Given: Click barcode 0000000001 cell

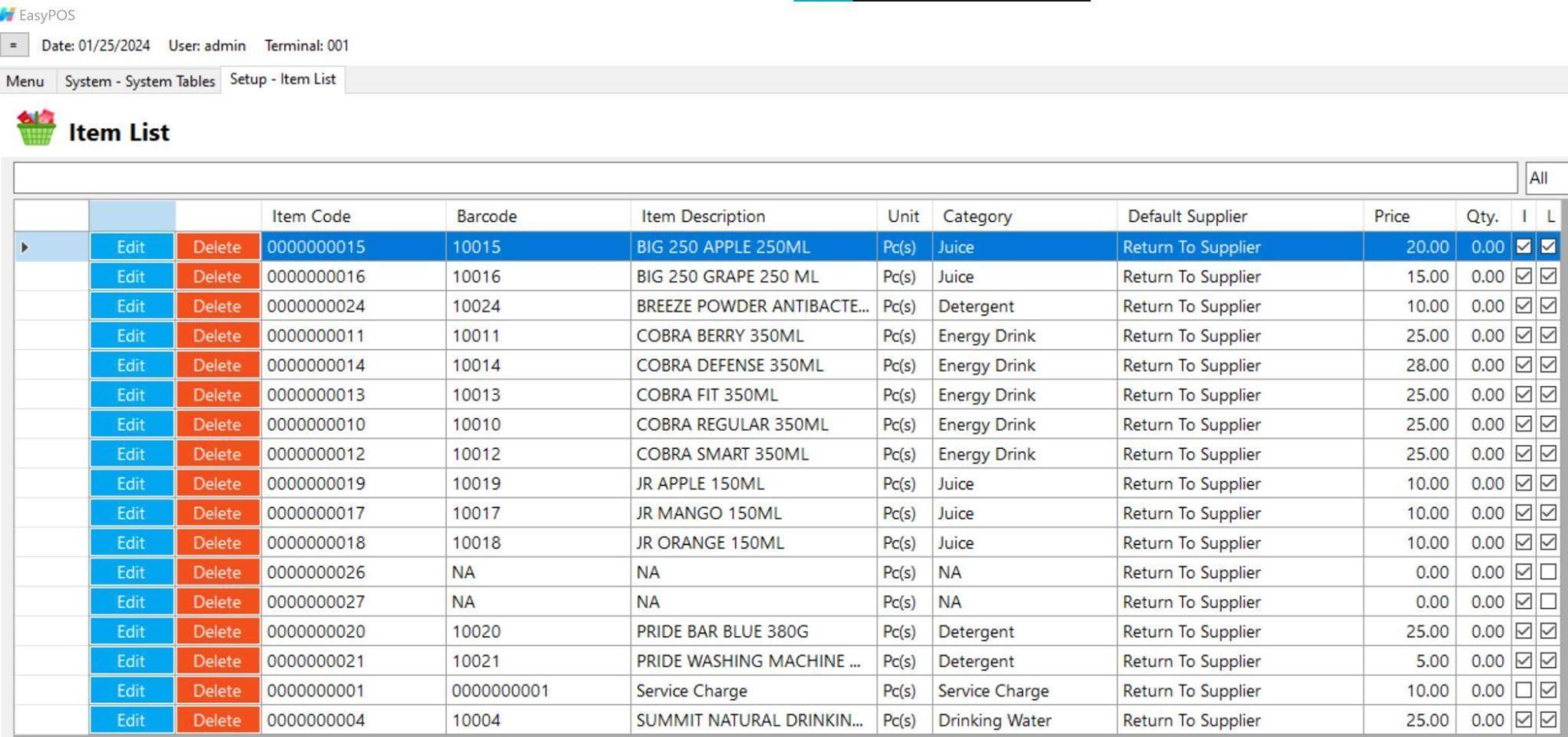Looking at the screenshot, I should click(538, 691).
